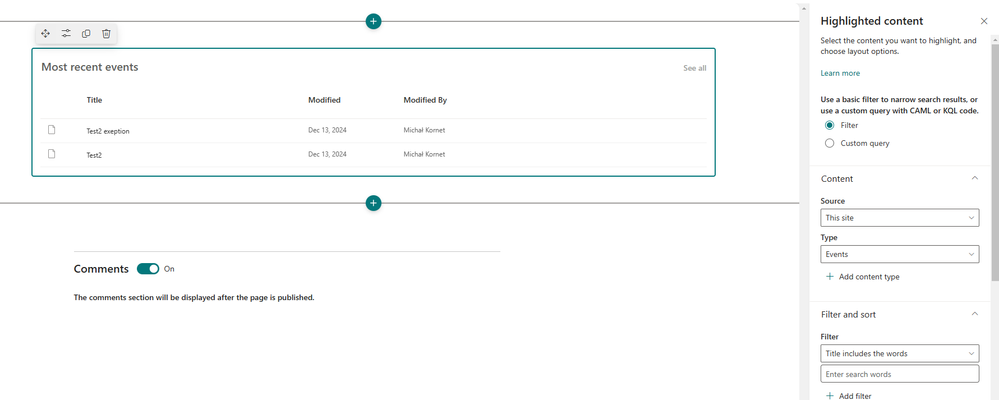Click the Modified By column header
This screenshot has height=400, width=999.
coord(425,100)
